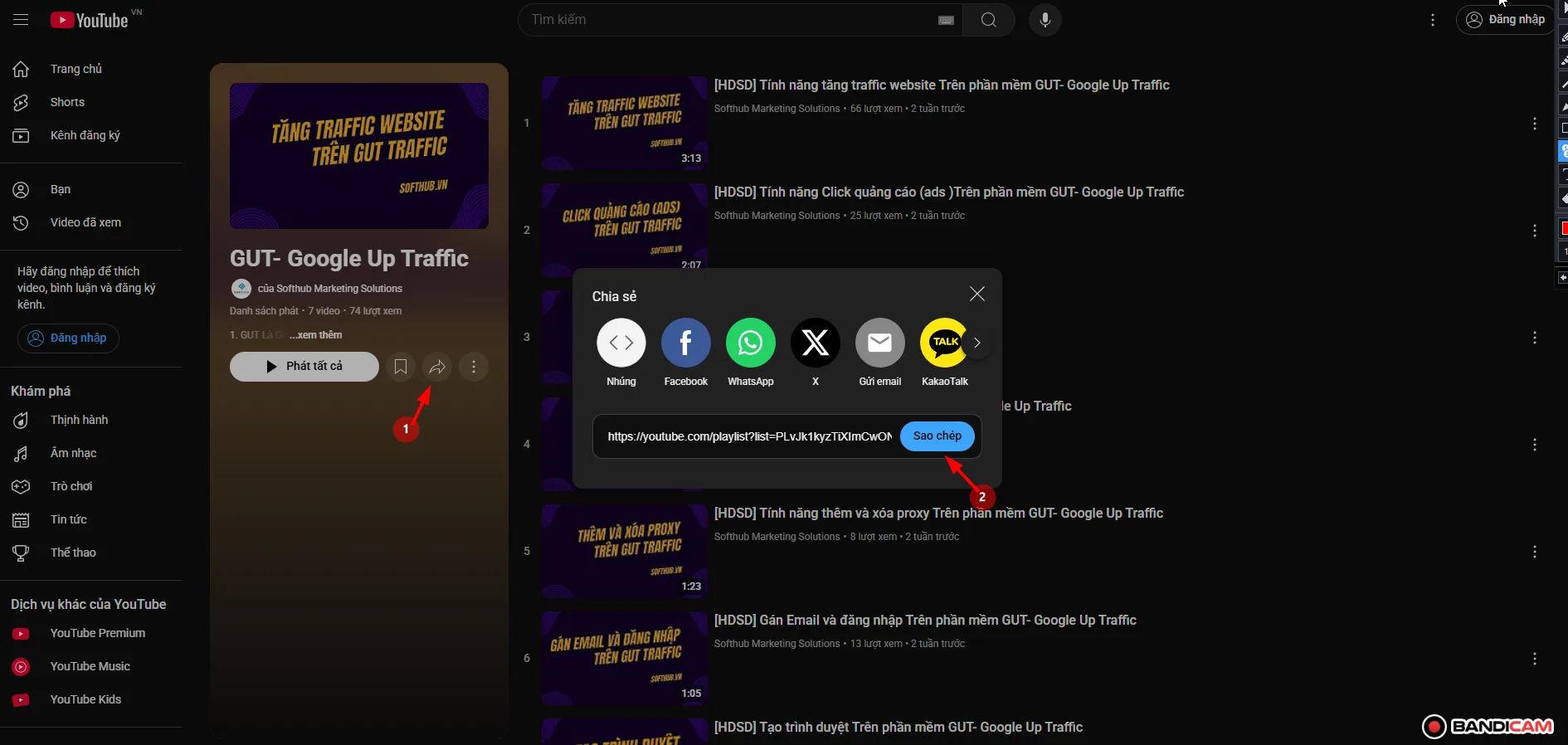Click Phát tất cả play all button
The height and width of the screenshot is (745, 1568).
(304, 366)
